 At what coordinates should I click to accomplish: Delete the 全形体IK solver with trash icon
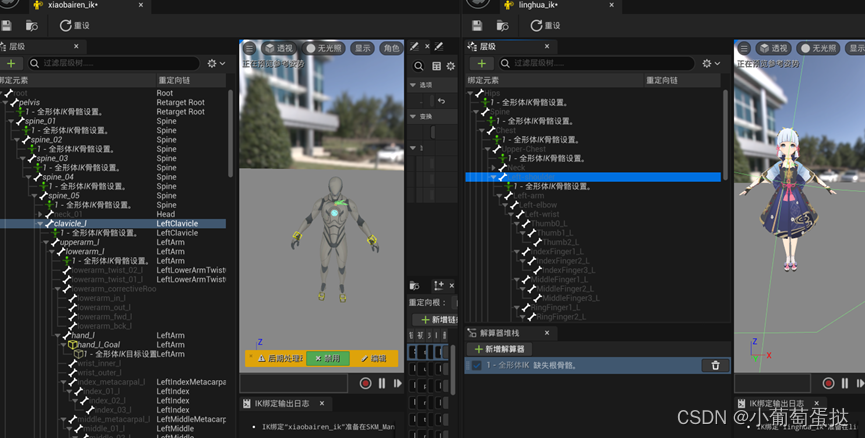715,365
